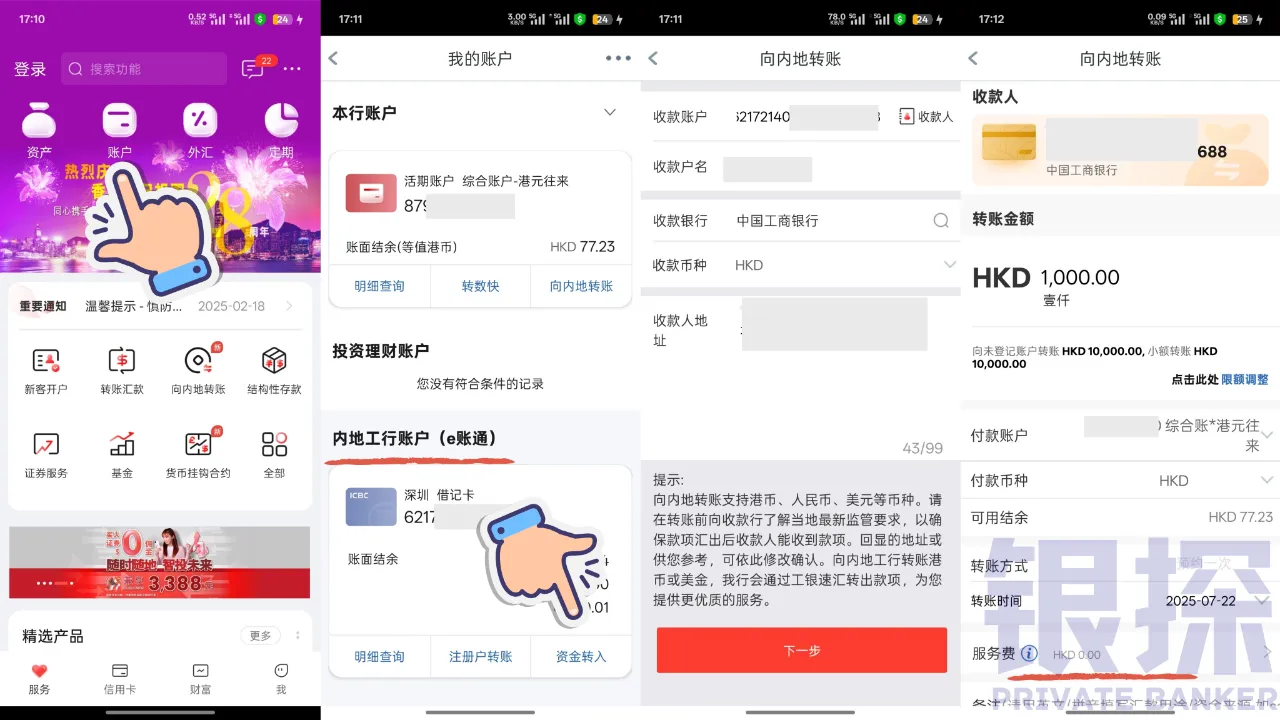
Task: Click the ICBC 深圳 借记卡 card icon
Action: click(x=371, y=507)
